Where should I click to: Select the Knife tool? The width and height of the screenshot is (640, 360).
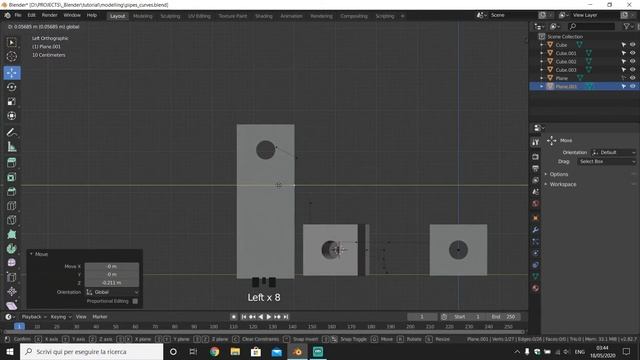point(12,220)
